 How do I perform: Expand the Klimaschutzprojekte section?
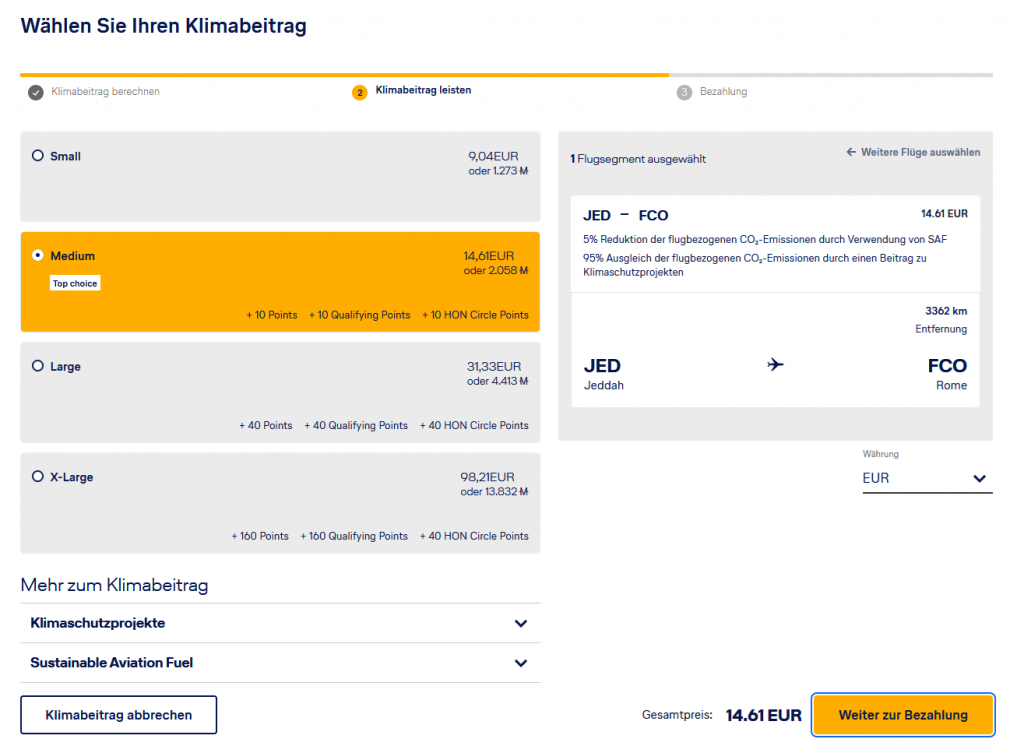[520, 623]
